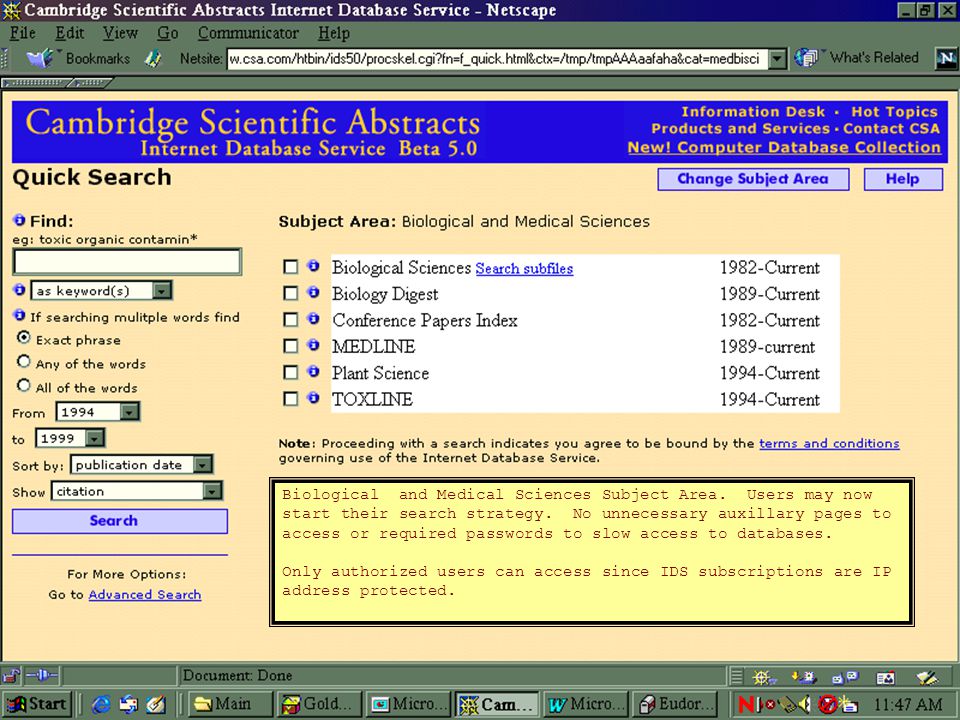Select the Exact phrase radio button
Viewport: 960px width, 720px height.
24,337
